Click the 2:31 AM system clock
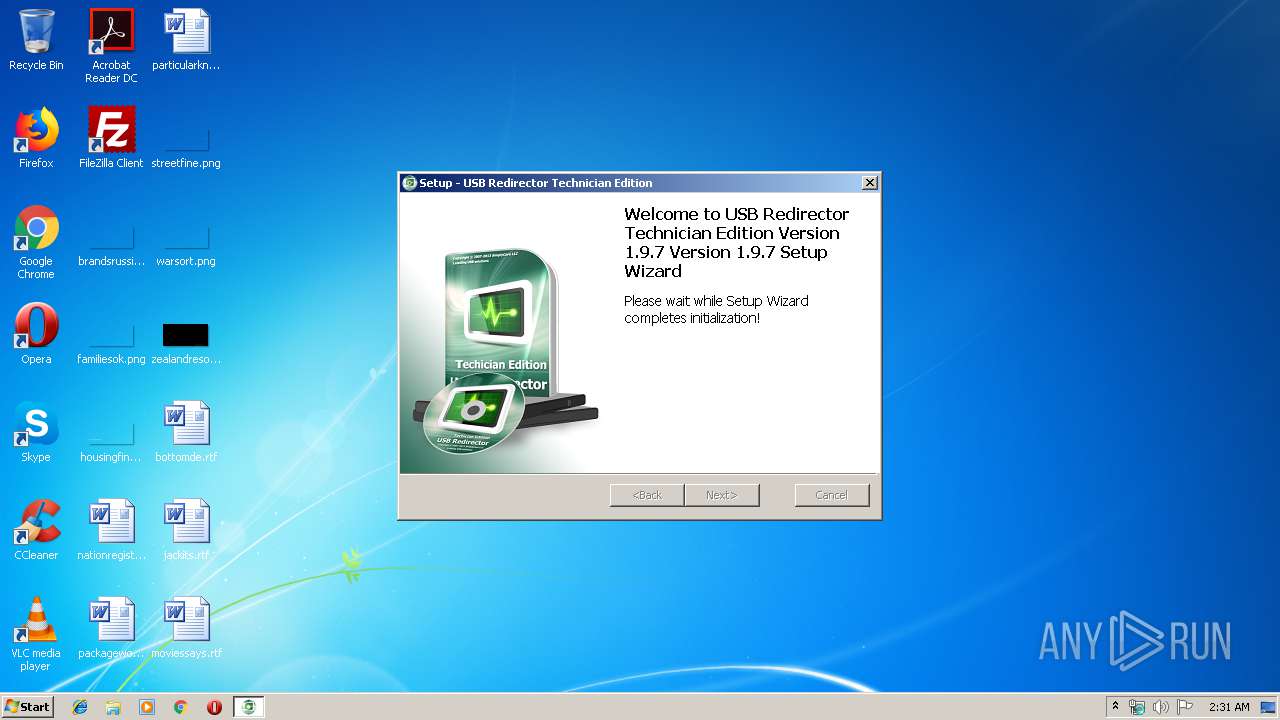The height and width of the screenshot is (720, 1280). tap(1229, 707)
